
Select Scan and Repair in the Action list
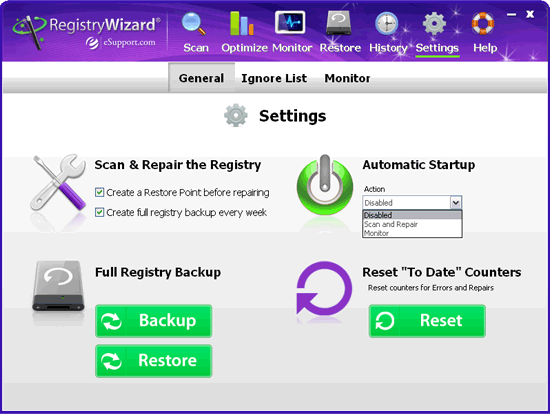[x=412, y=224]
